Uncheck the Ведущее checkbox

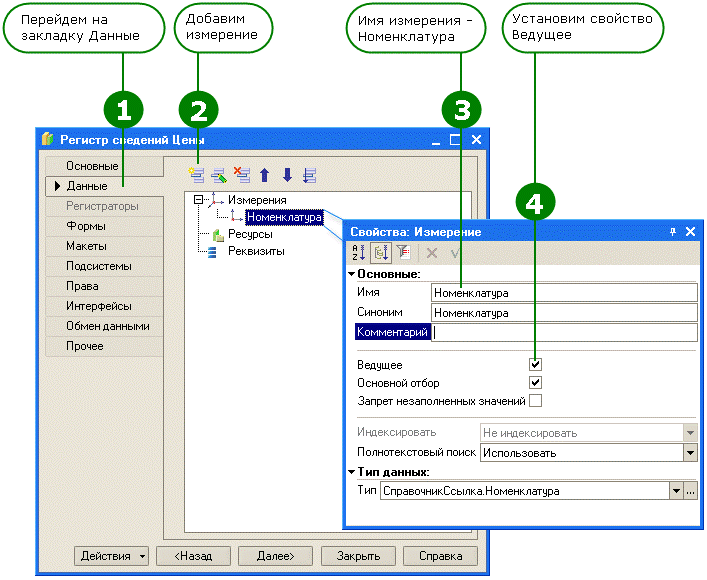click(536, 365)
